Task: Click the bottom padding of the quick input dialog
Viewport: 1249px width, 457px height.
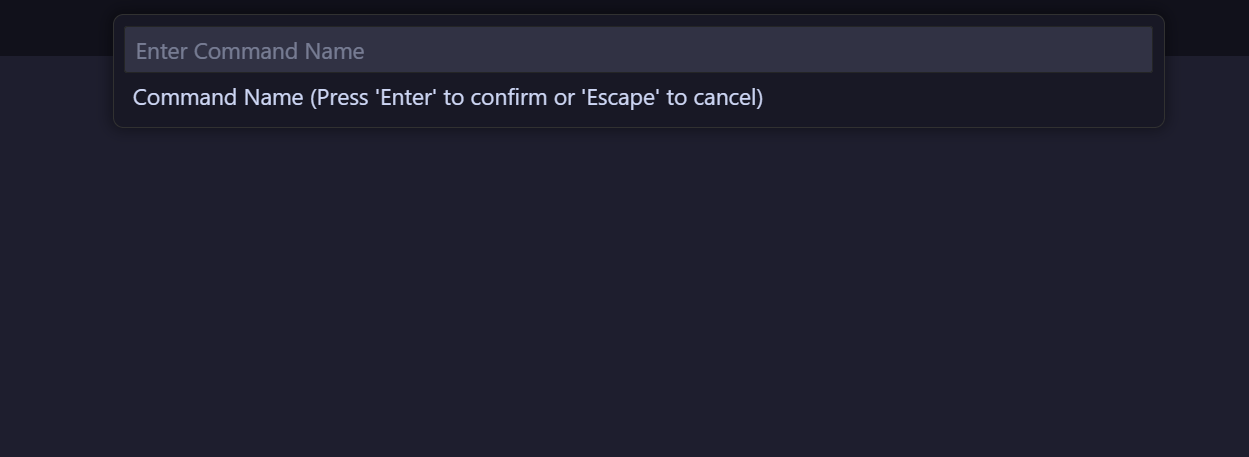Action: [638, 120]
